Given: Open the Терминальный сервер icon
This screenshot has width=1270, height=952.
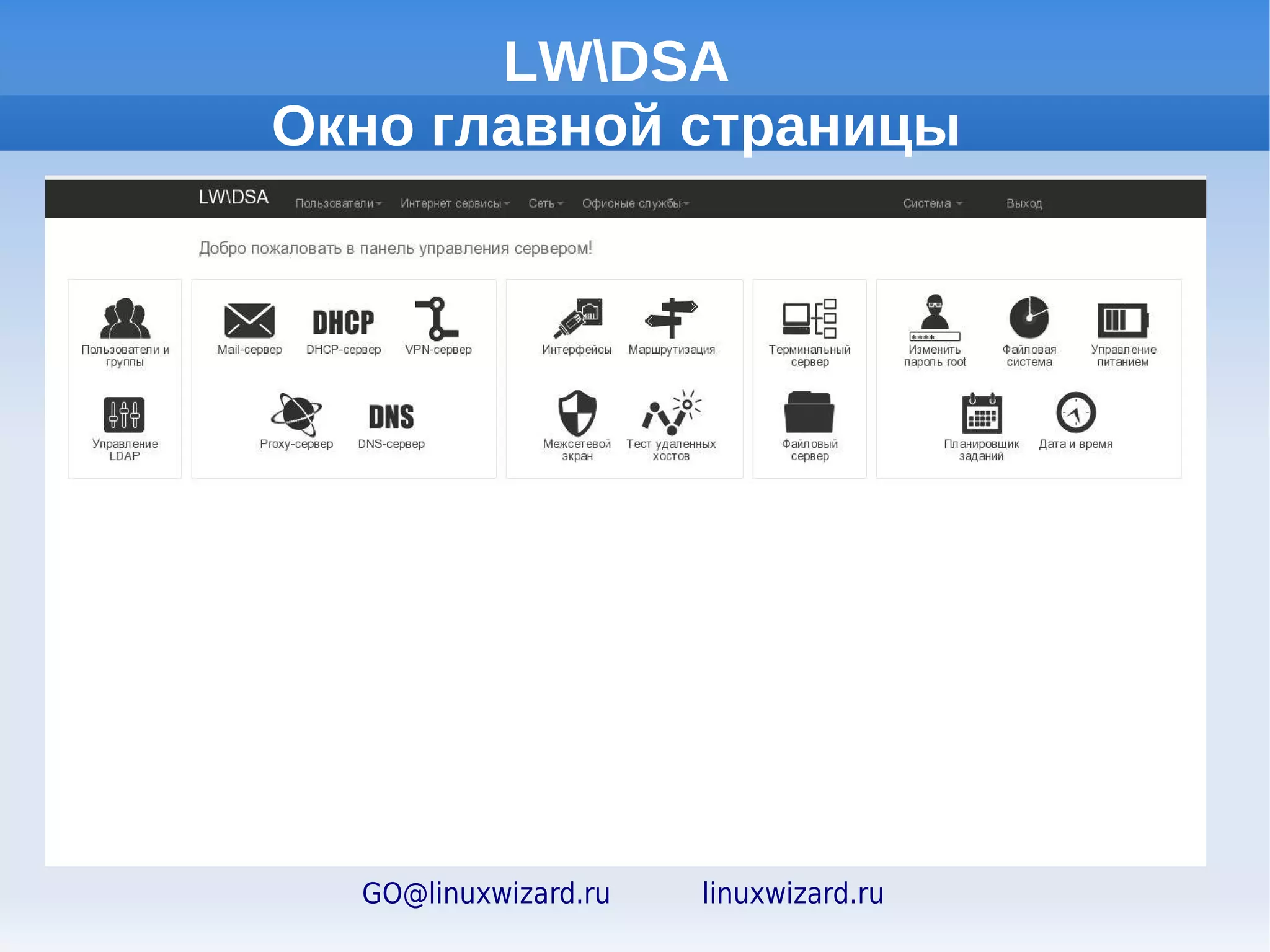Looking at the screenshot, I should tap(809, 318).
